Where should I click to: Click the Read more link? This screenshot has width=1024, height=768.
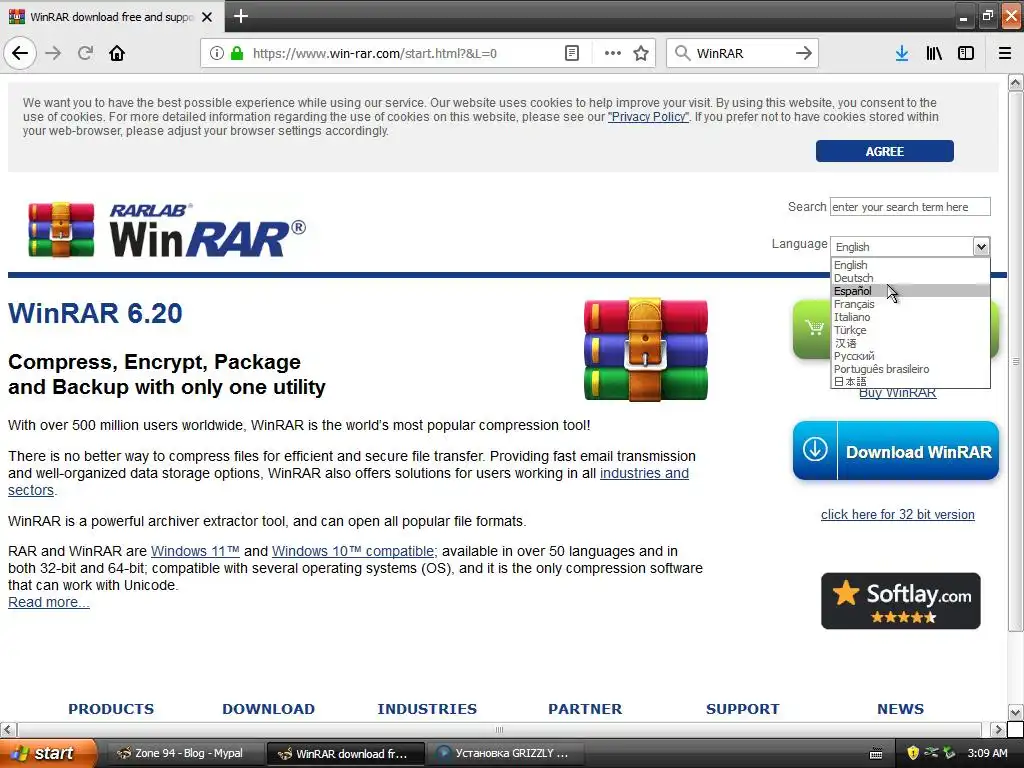(48, 602)
